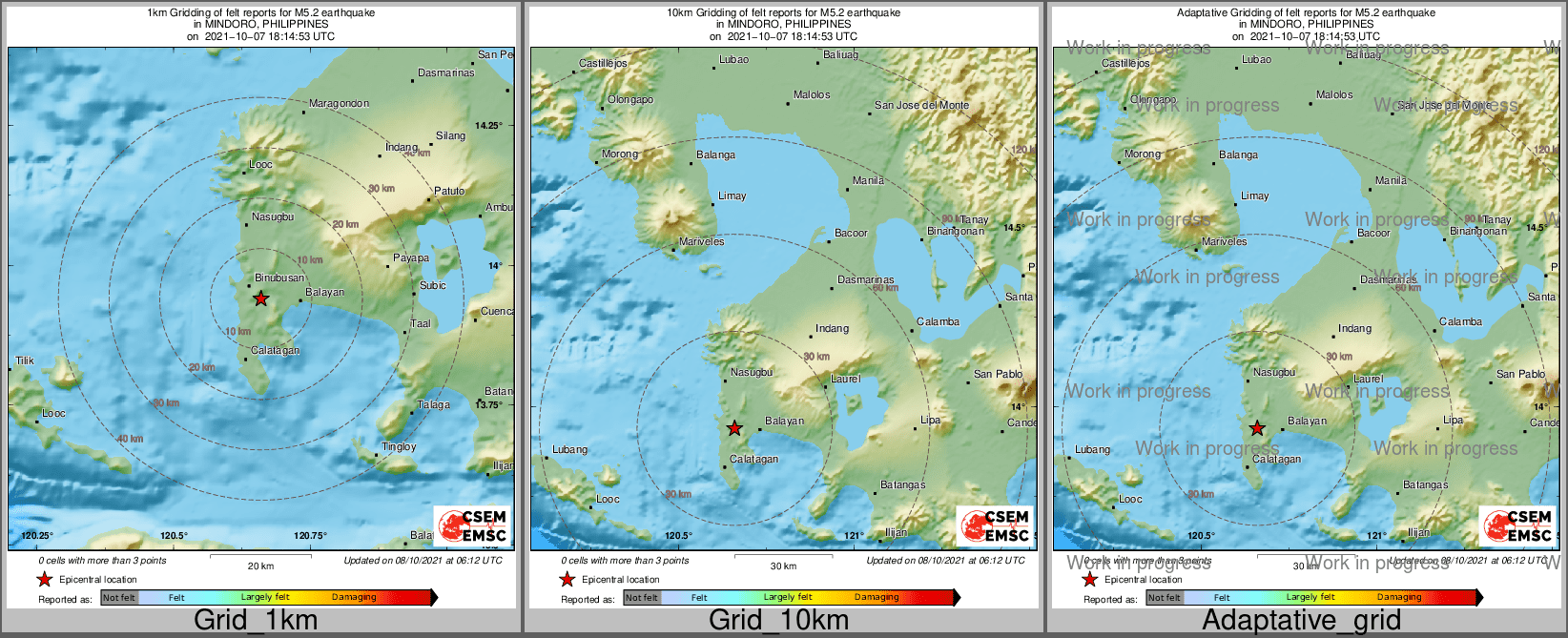The width and height of the screenshot is (1568, 638).
Task: Click the Talaga label on Grid_1km map
Action: [433, 404]
